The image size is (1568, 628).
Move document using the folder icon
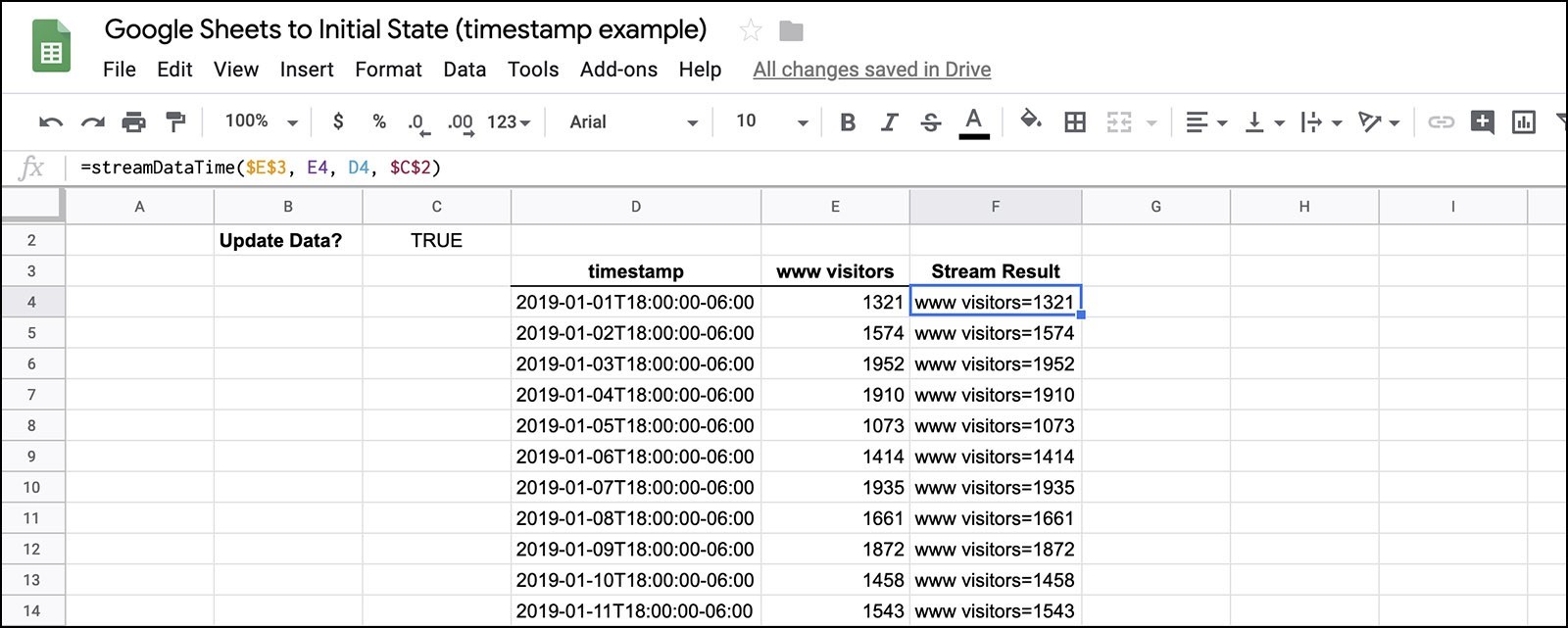coord(791,31)
